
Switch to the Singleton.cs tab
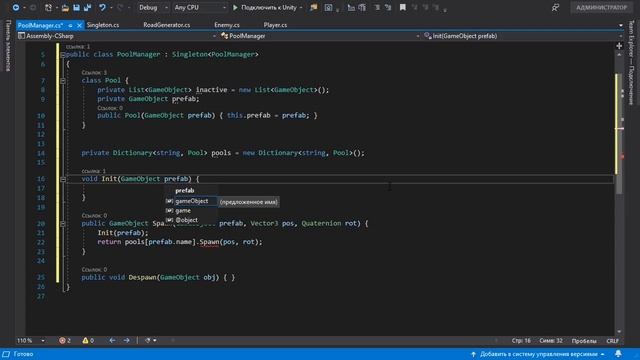coord(103,25)
